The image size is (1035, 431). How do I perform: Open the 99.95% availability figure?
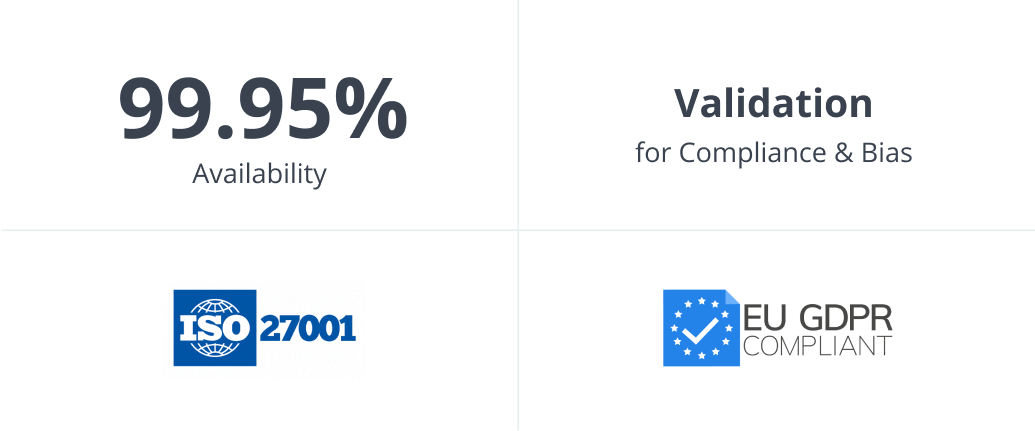tap(262, 108)
